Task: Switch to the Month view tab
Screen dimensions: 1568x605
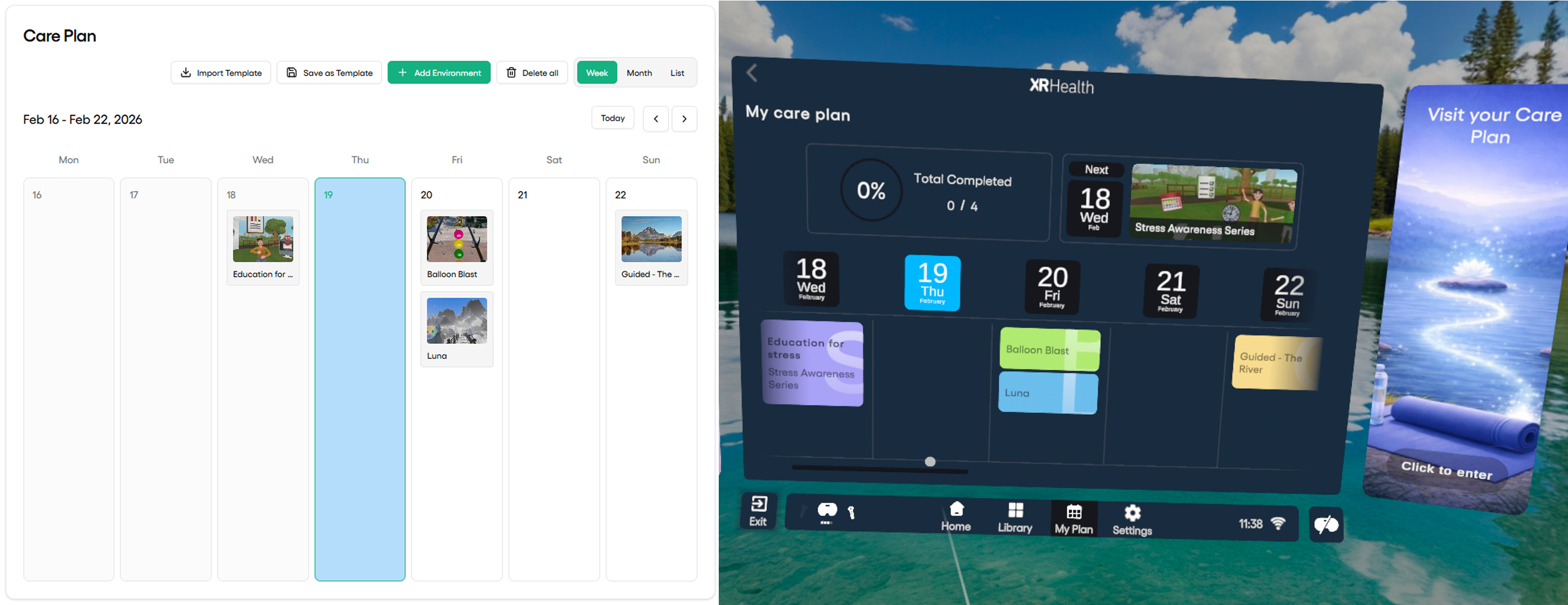Action: tap(639, 73)
